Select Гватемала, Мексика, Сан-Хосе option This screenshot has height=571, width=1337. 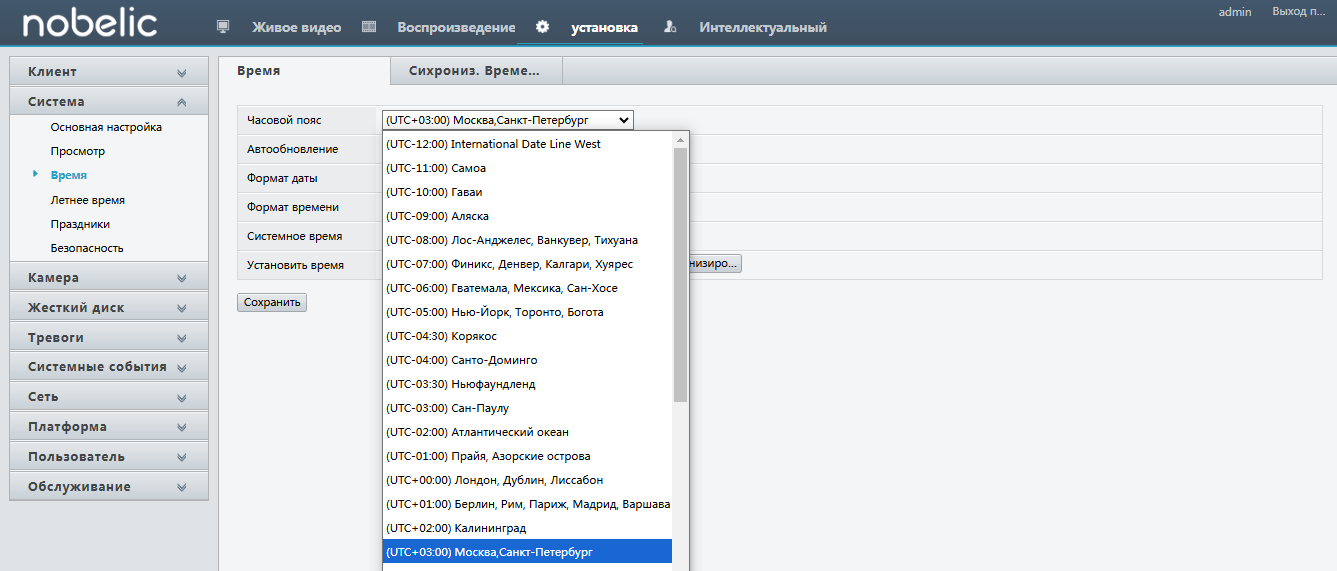527,288
